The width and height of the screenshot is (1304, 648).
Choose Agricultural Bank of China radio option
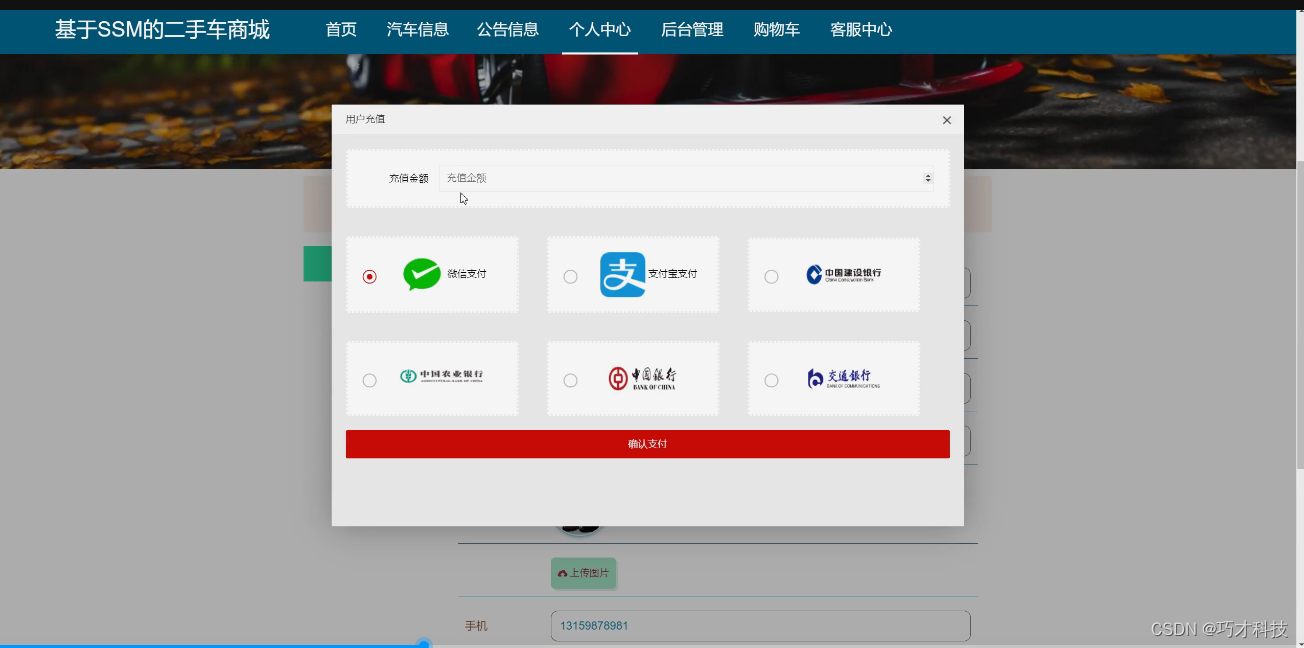tap(370, 380)
